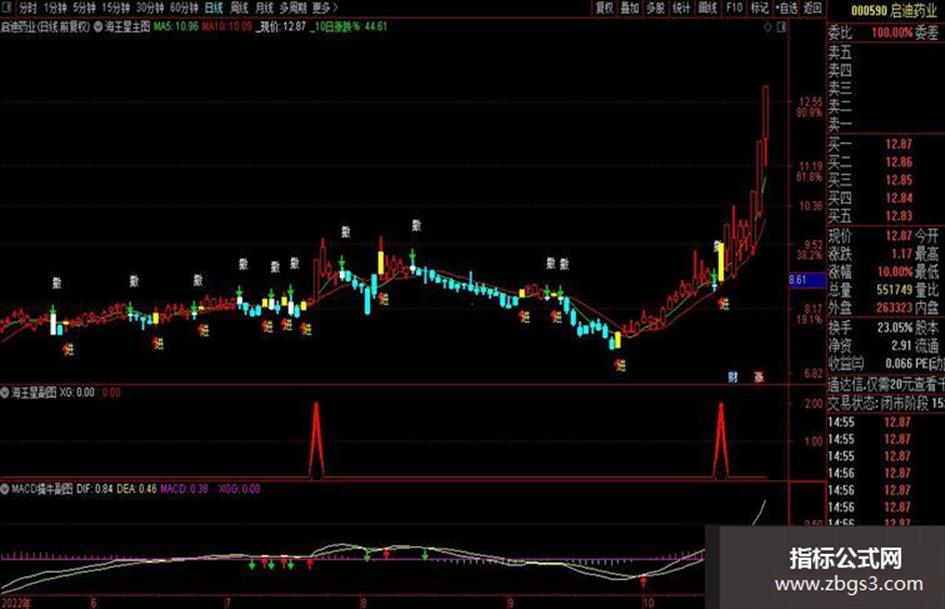Click the 返回 back button
Viewport: 945px width, 609px height.
[812, 8]
